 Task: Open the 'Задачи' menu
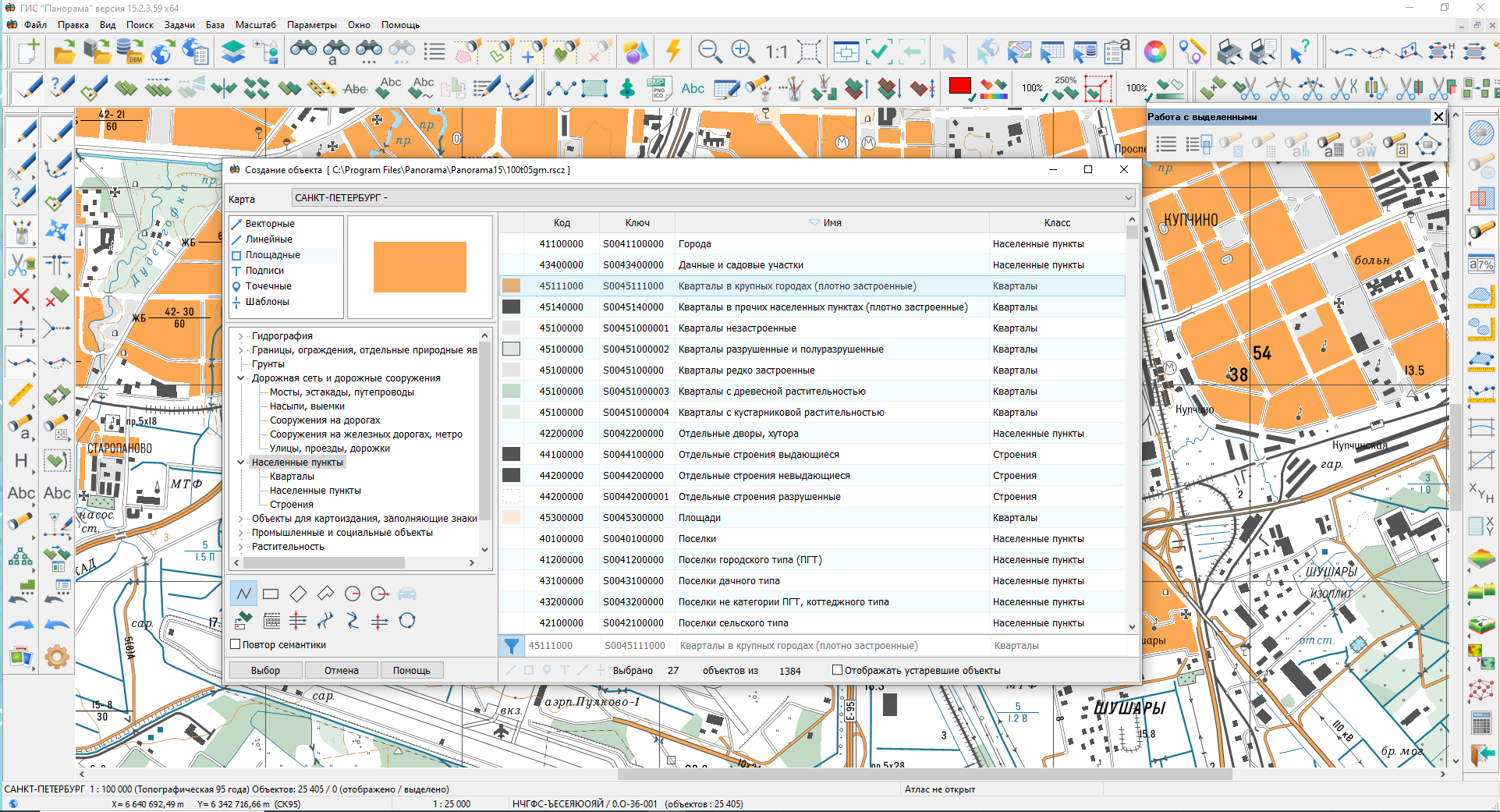[179, 25]
